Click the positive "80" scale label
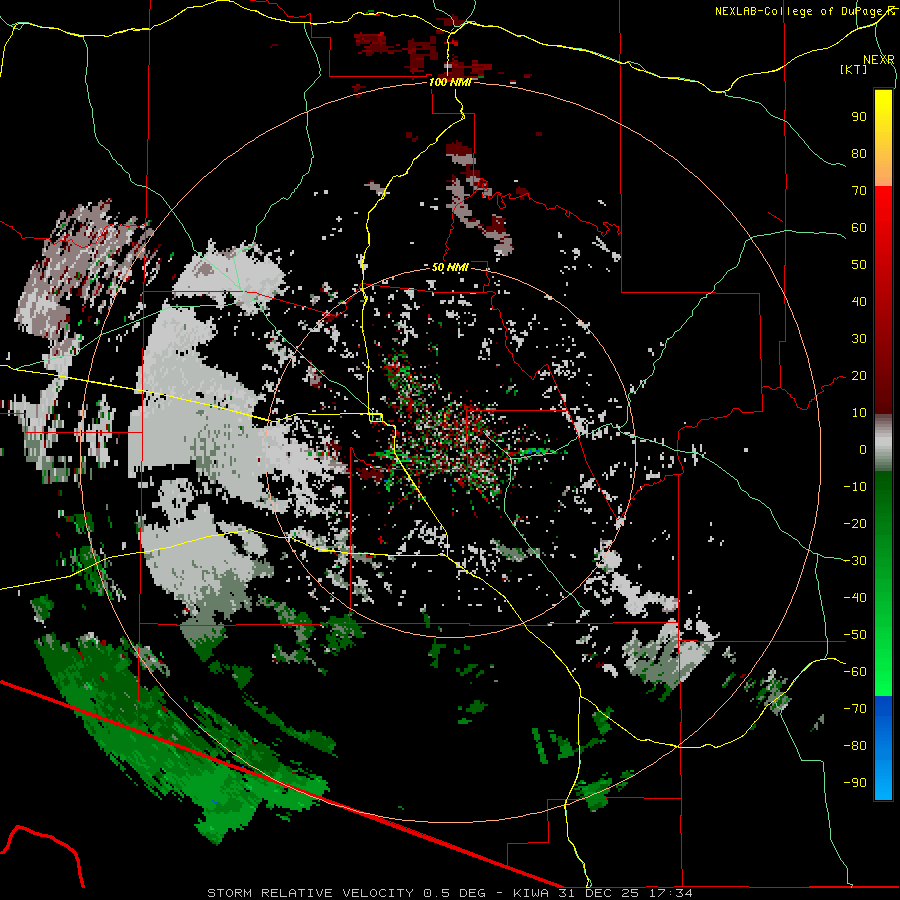This screenshot has height=900, width=900. pos(859,154)
